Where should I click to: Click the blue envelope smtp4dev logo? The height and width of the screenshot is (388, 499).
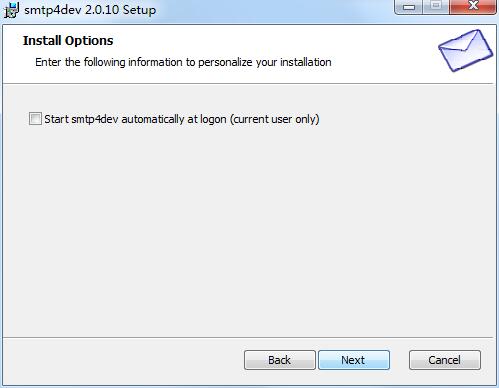[465, 50]
